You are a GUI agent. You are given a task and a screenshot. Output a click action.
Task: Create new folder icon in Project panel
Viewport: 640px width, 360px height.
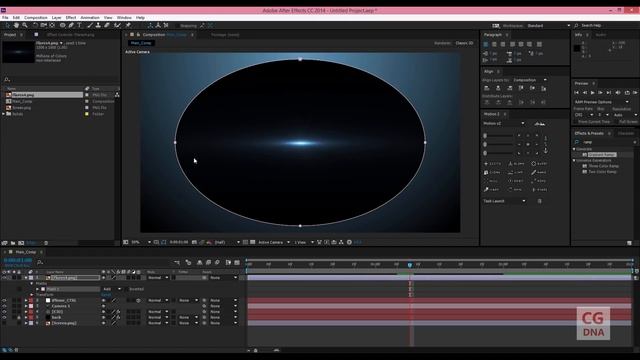[x=13, y=243]
